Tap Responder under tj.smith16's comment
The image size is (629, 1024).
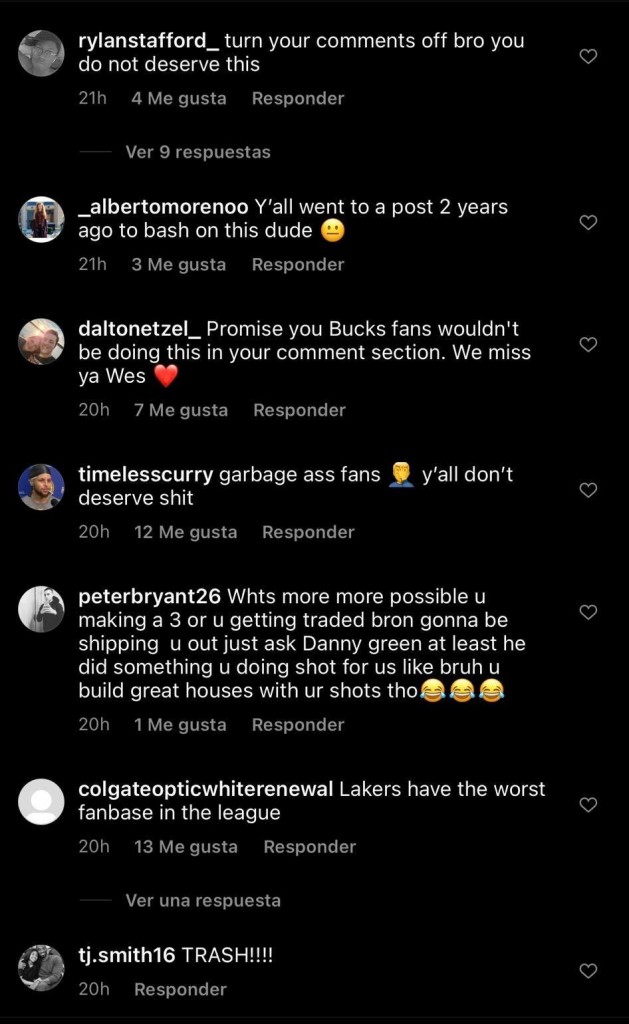pyautogui.click(x=181, y=989)
